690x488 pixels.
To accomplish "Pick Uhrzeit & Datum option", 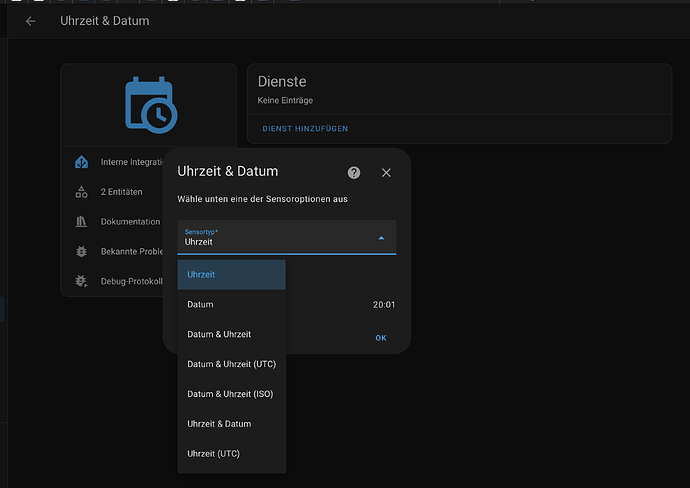I will click(231, 424).
